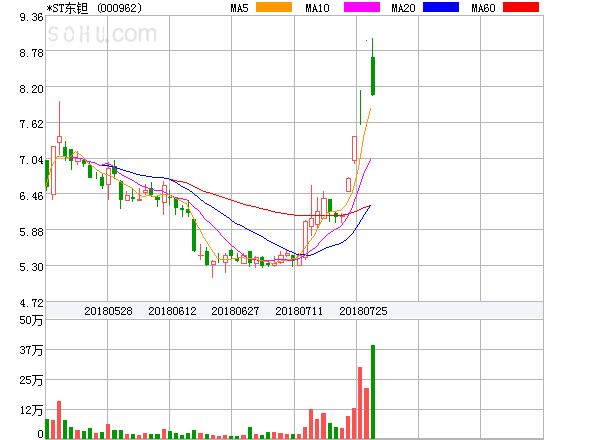Click the 7.62 price axis label
The height and width of the screenshot is (440, 600).
coord(31,124)
